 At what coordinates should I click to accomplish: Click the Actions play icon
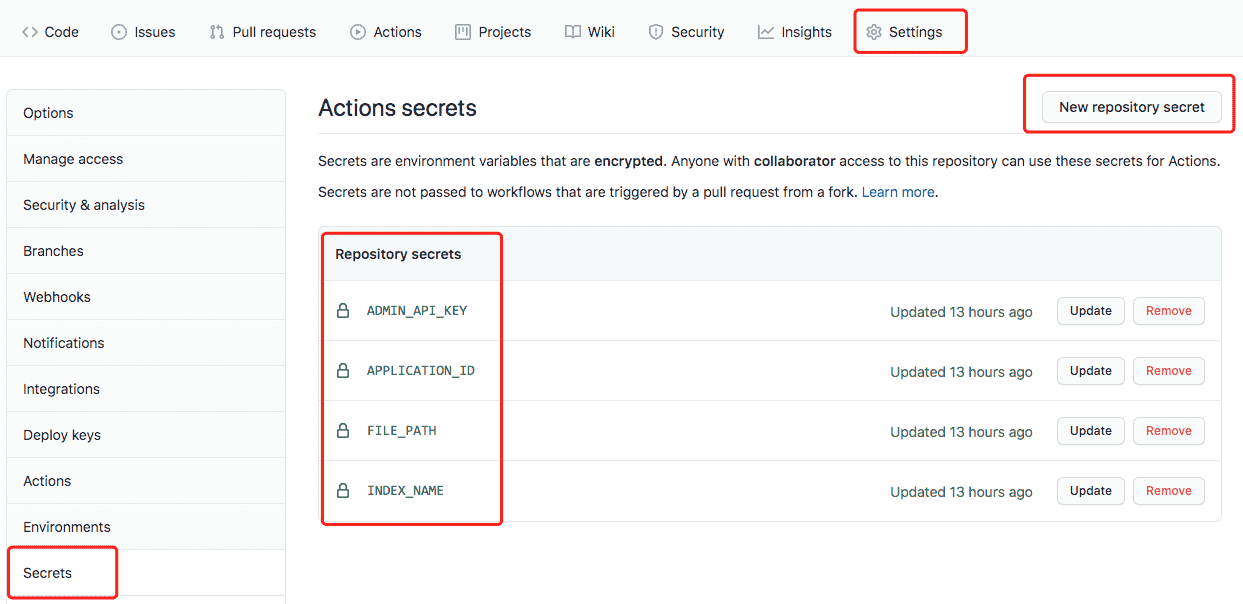pyautogui.click(x=358, y=32)
